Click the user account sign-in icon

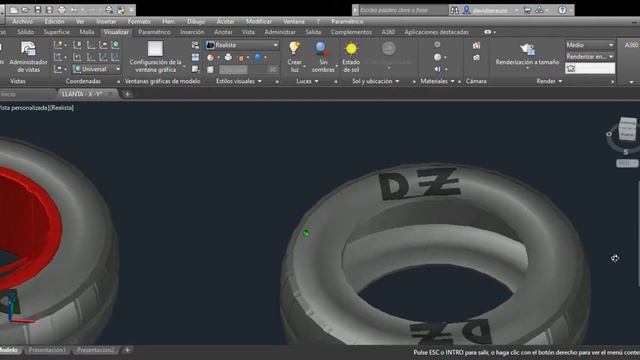[x=467, y=10]
